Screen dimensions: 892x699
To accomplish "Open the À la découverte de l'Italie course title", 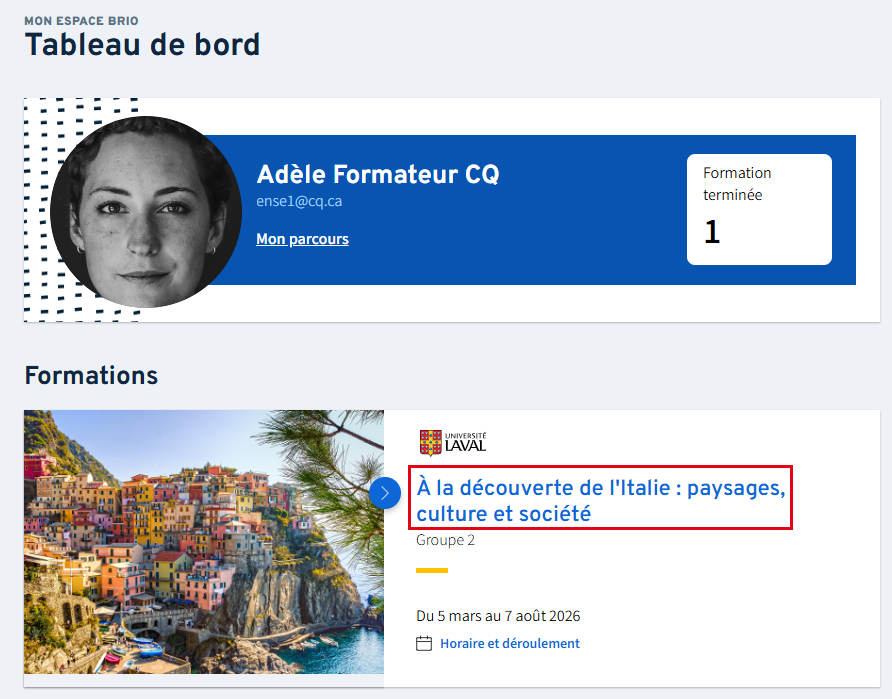I will pos(600,501).
